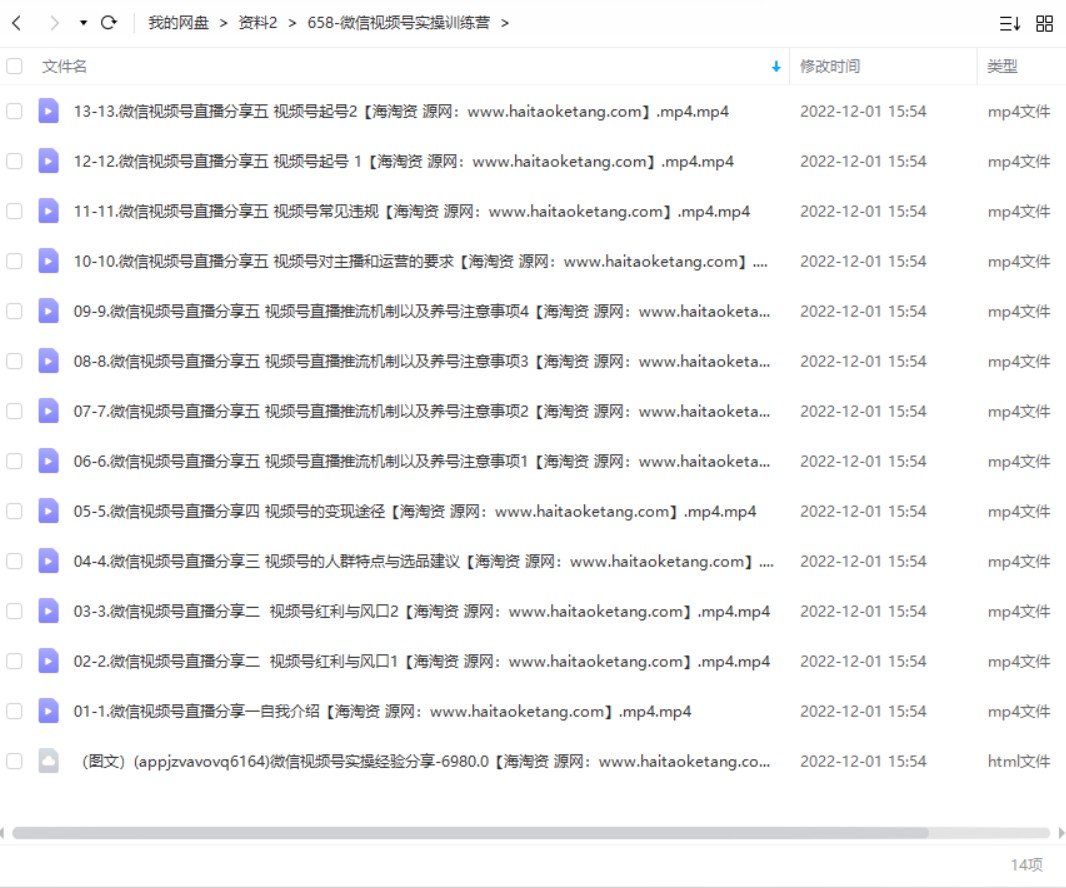Go to 我的网盘 breadcrumb

[x=178, y=23]
